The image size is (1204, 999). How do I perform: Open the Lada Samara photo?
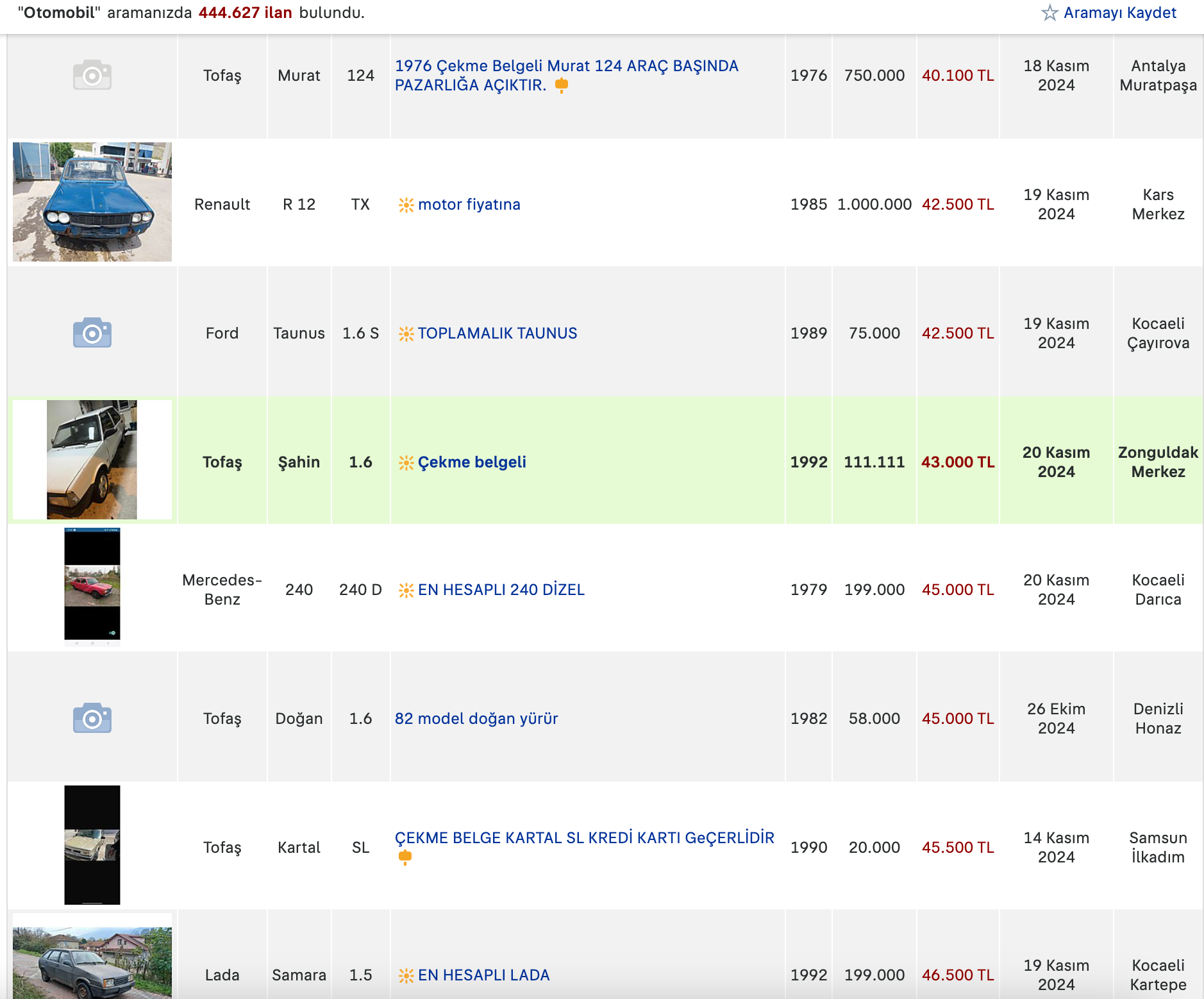click(x=92, y=962)
